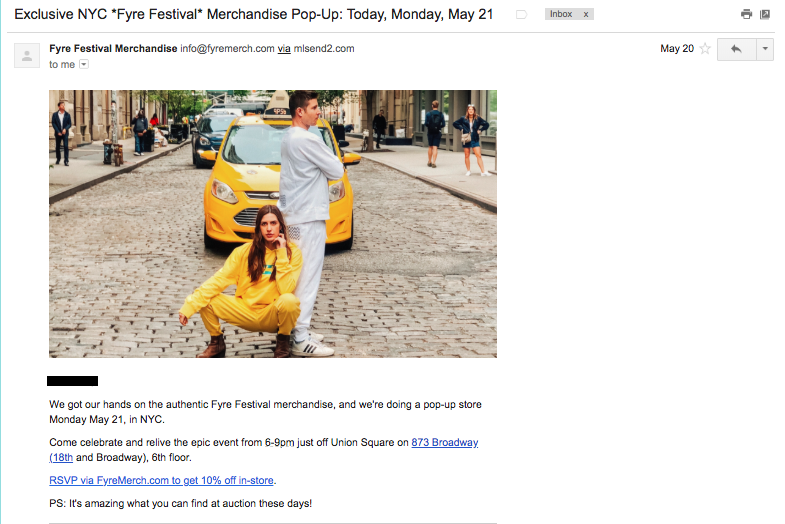The image size is (785, 524).
Task: Click the email subject line heading
Action: pos(253,14)
